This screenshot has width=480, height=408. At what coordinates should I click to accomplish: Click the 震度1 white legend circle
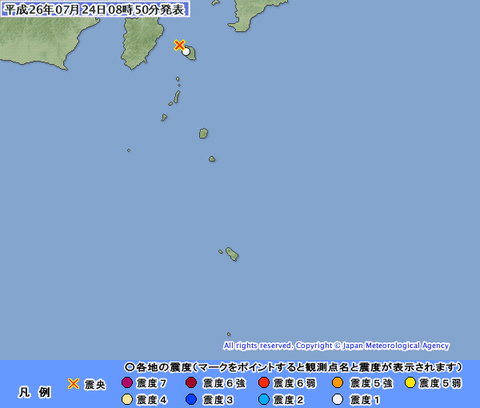click(x=338, y=399)
